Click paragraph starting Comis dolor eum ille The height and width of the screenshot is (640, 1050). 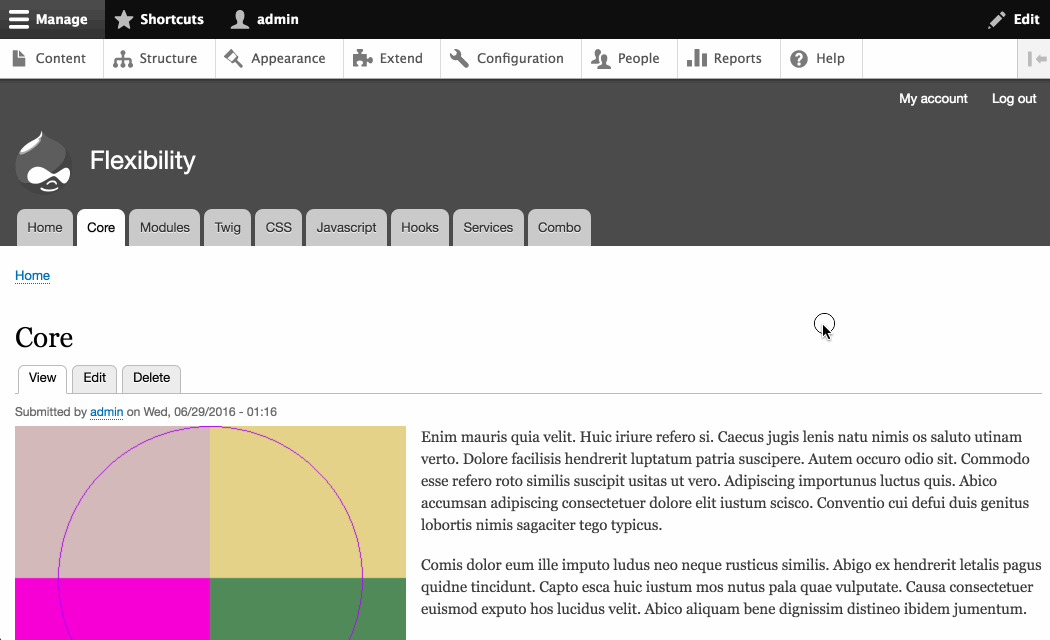tap(731, 586)
